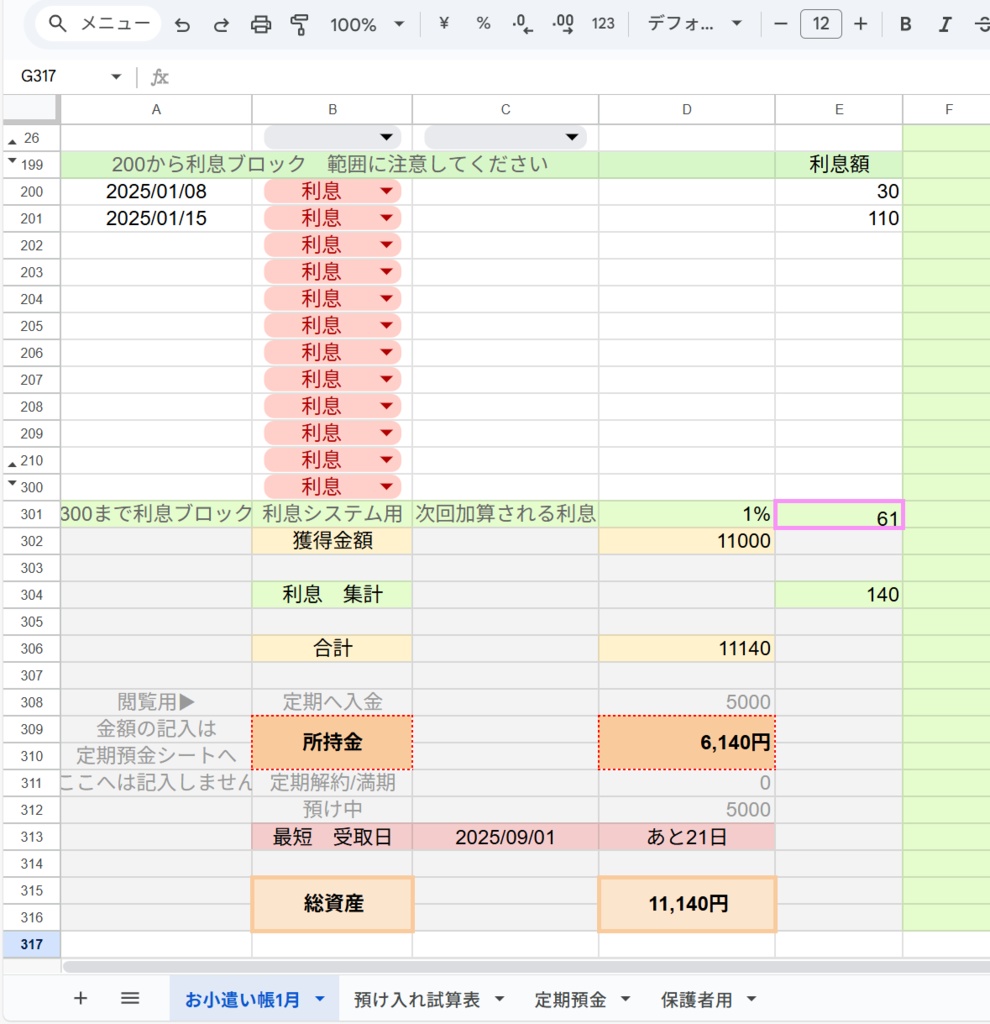Viewport: 990px width, 1024px height.
Task: Open the zoom level dropdown
Action: (x=368, y=24)
